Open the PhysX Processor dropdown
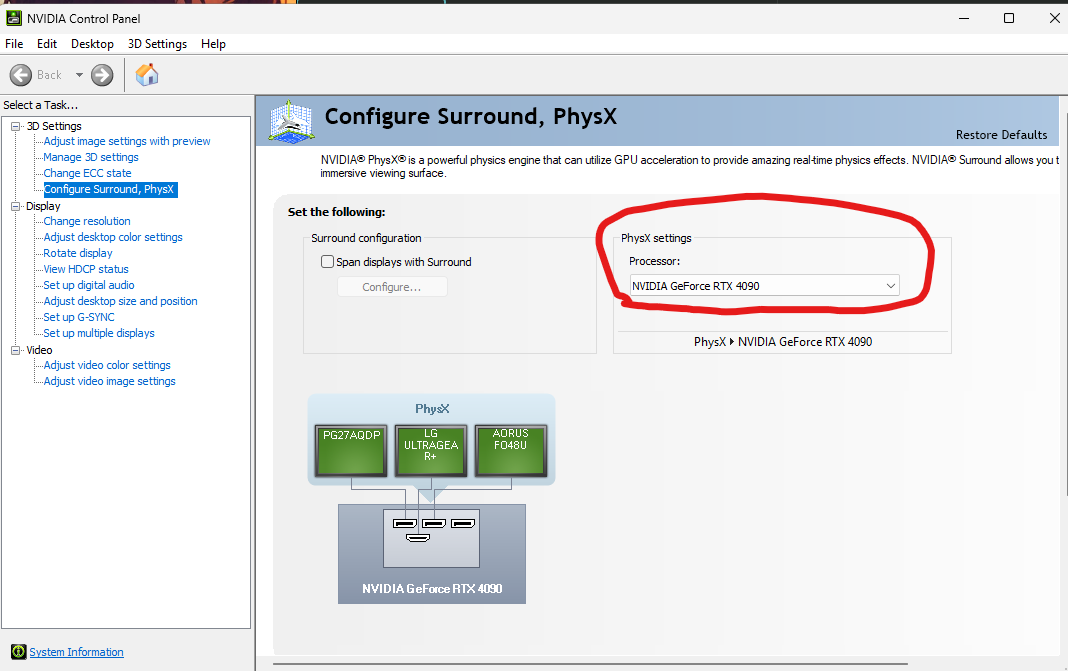1068x671 pixels. [764, 285]
